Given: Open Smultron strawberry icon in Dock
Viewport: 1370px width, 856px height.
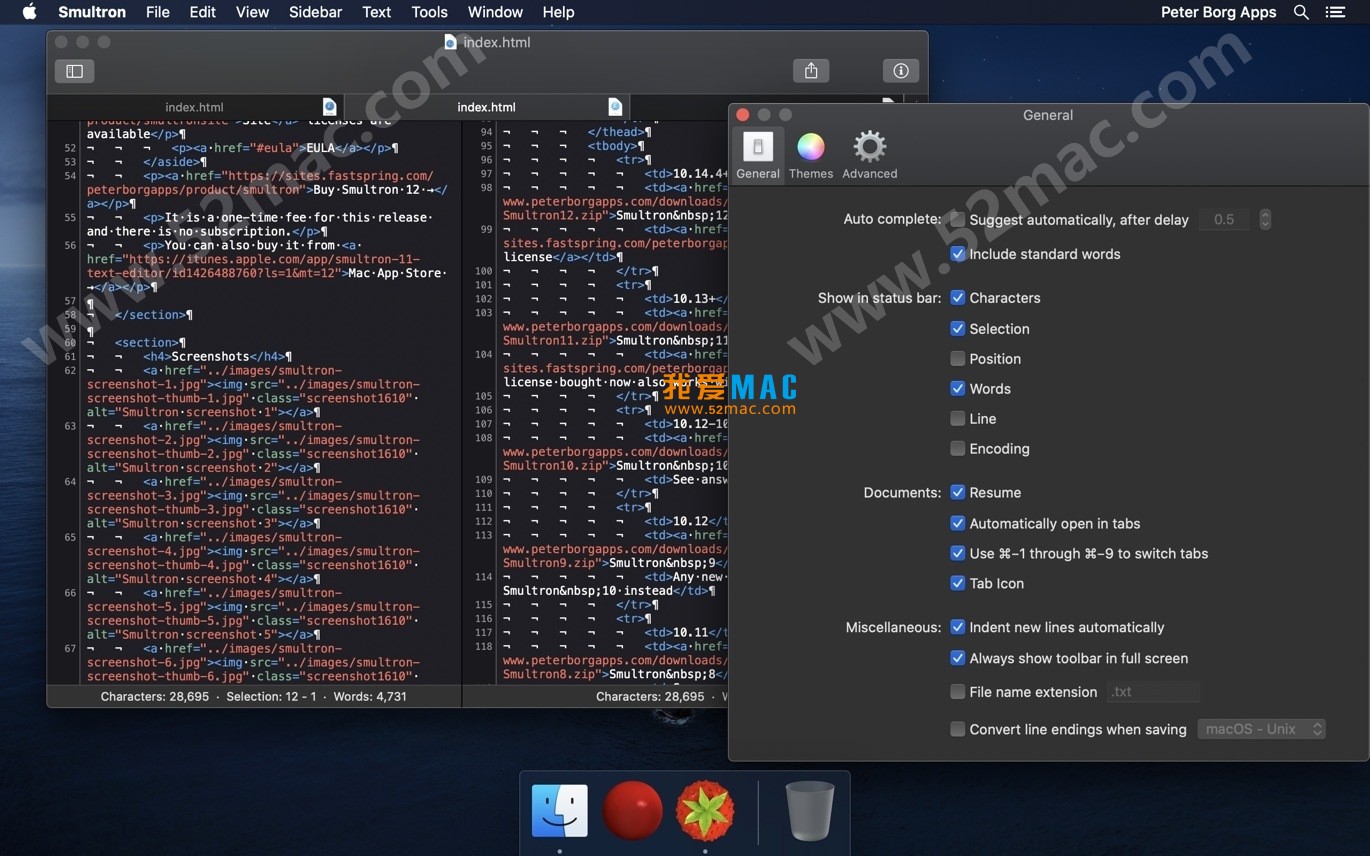Looking at the screenshot, I should click(x=705, y=810).
